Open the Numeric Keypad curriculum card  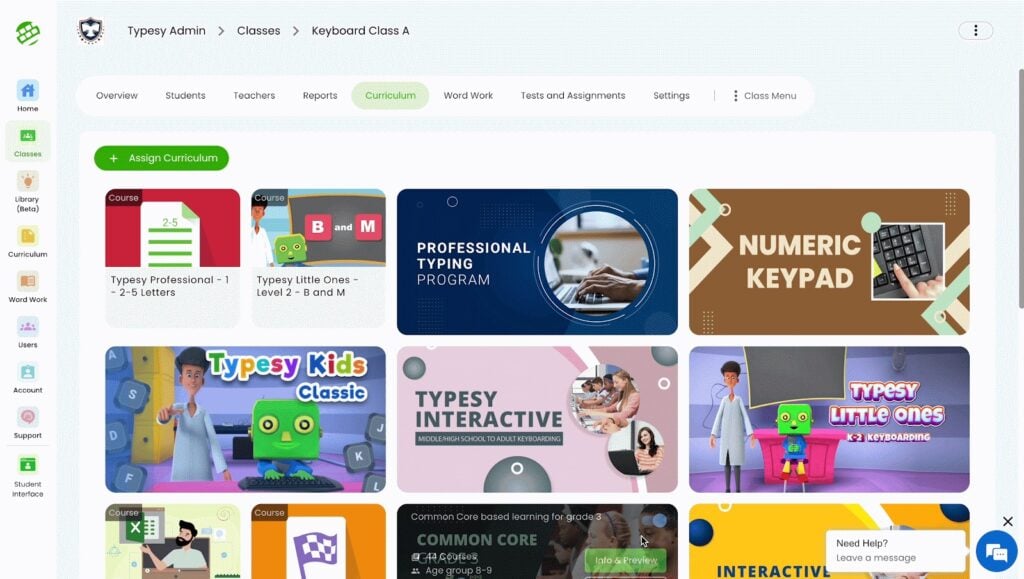pos(829,262)
